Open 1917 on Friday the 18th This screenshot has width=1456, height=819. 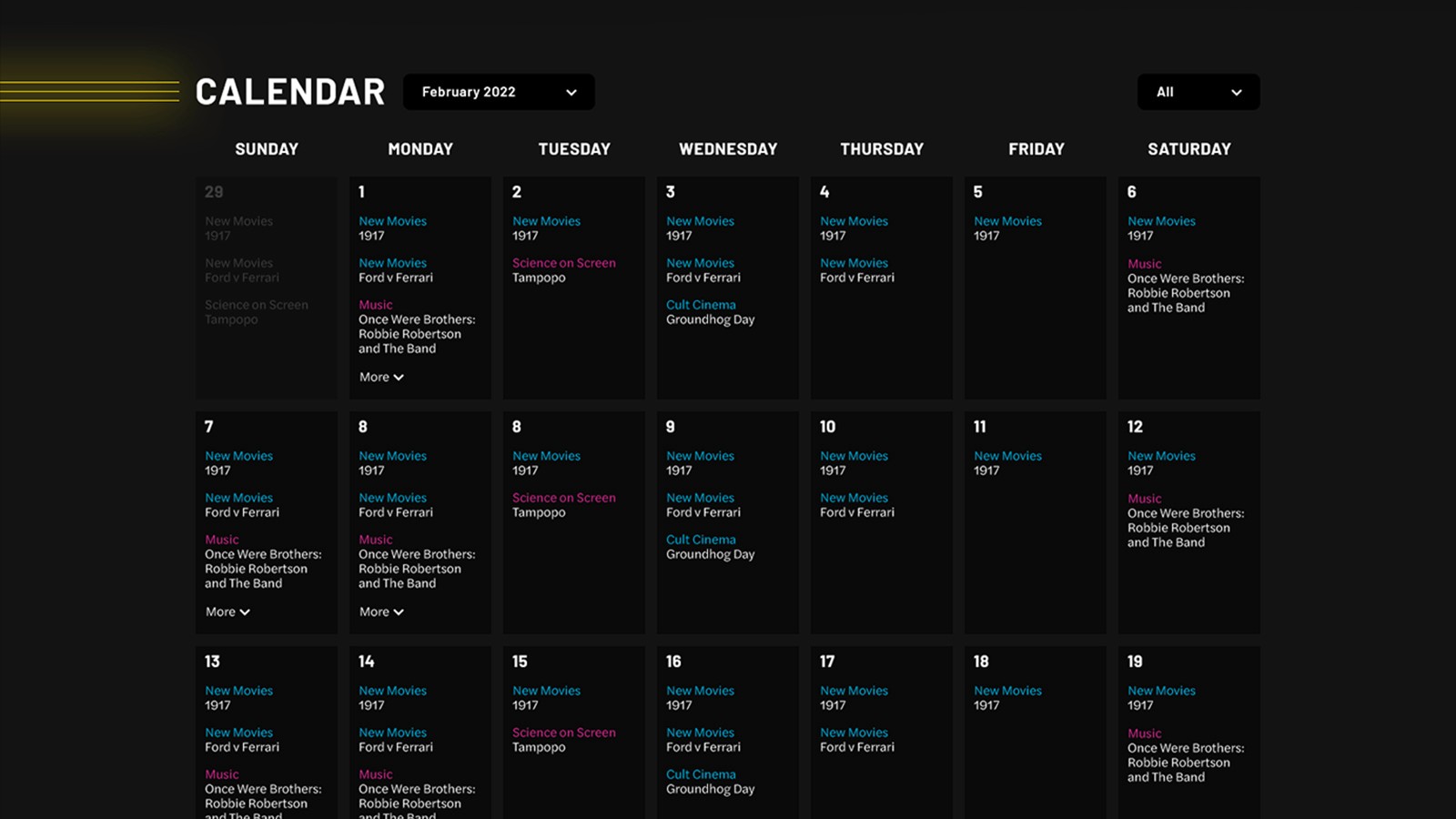pos(986,705)
